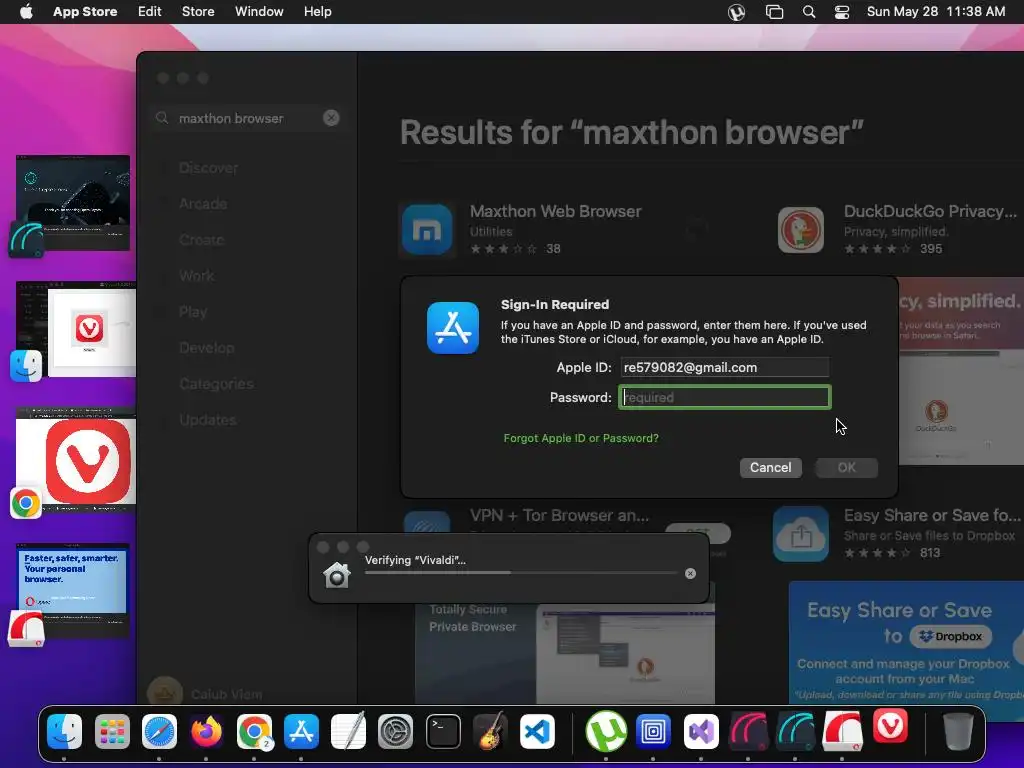Viewport: 1024px width, 768px height.
Task: Click Maxthon Web Browser title text
Action: (x=556, y=212)
